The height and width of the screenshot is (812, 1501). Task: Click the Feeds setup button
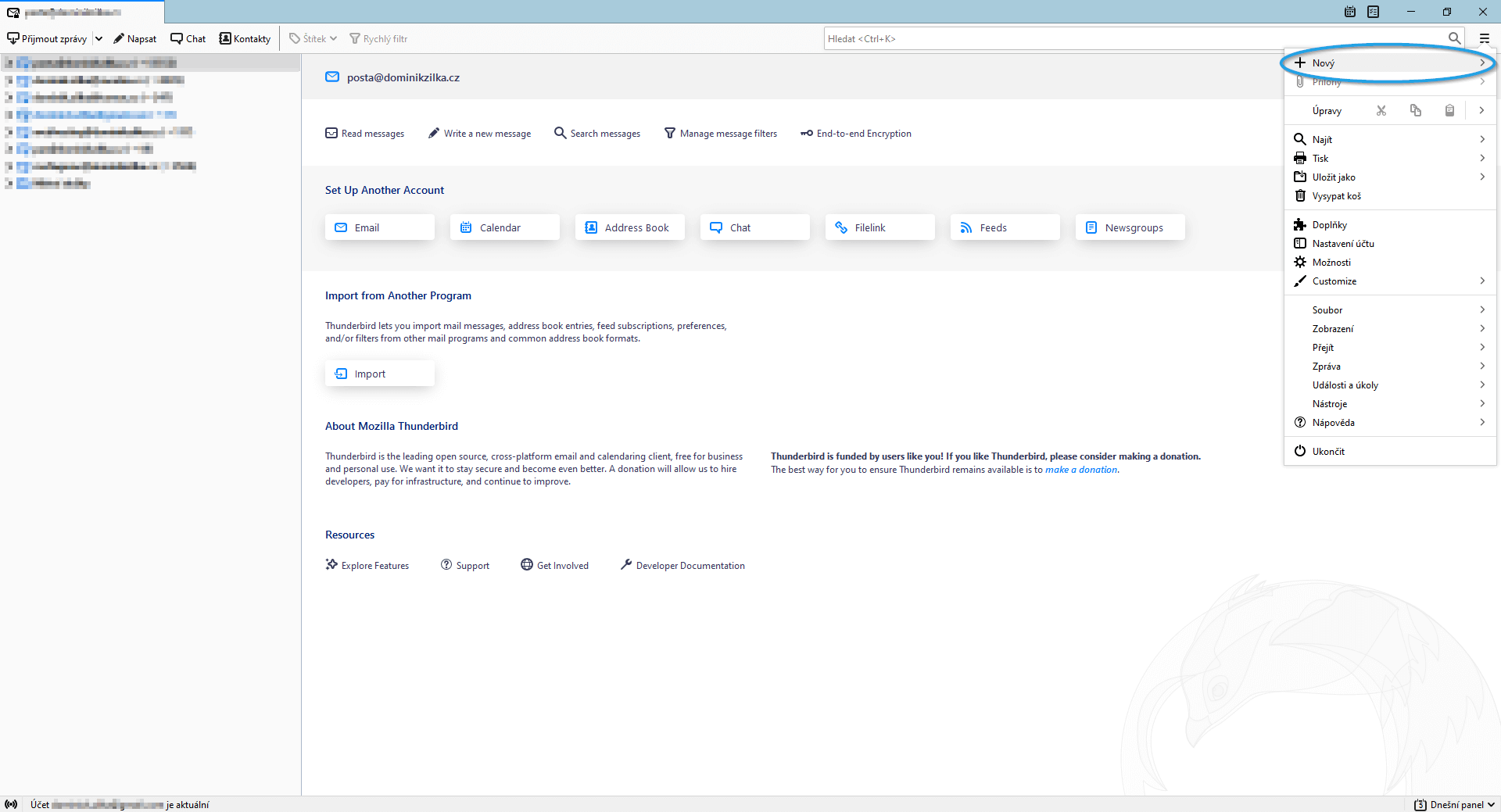coord(1005,227)
